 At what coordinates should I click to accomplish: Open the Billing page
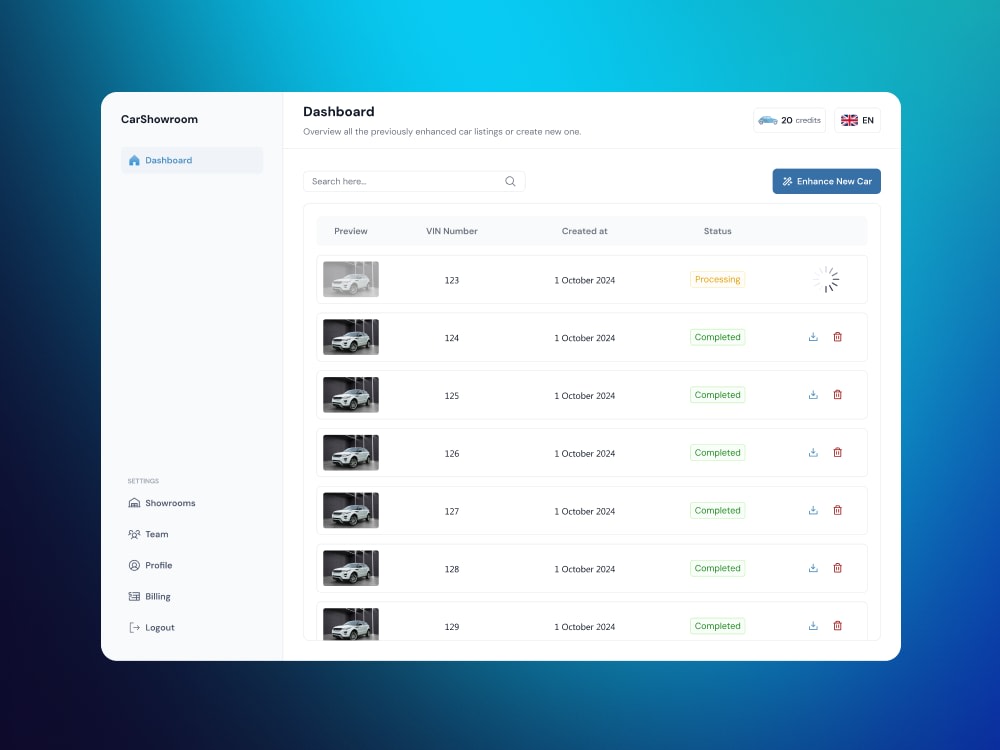pyautogui.click(x=150, y=596)
